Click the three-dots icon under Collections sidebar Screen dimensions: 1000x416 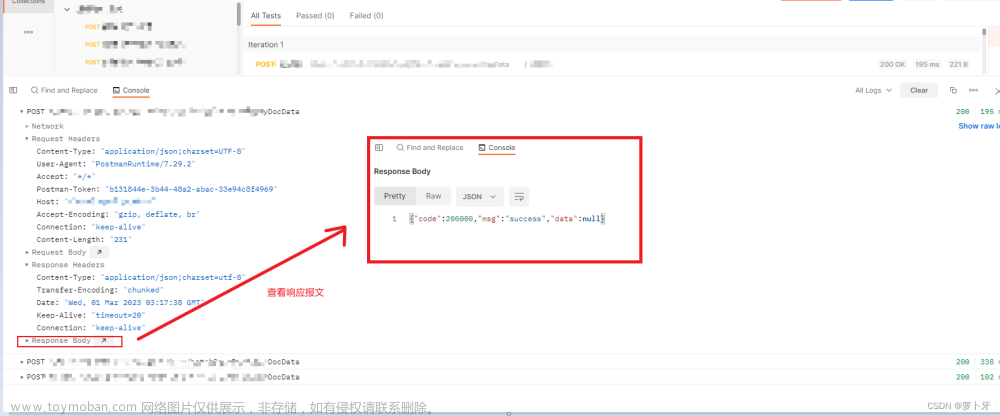pos(28,33)
